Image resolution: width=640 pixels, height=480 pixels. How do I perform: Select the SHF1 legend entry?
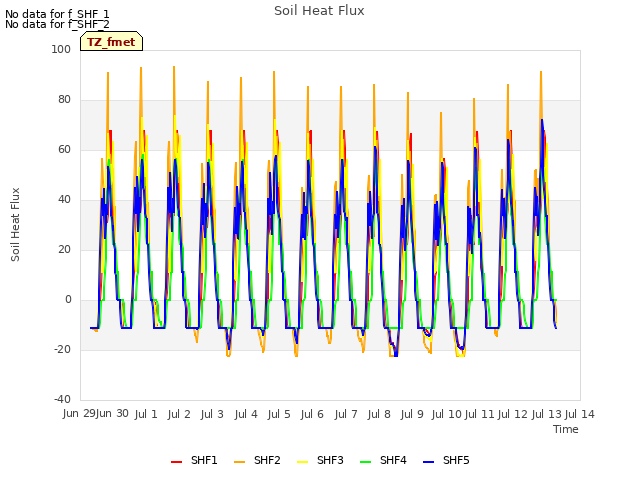[x=194, y=460]
